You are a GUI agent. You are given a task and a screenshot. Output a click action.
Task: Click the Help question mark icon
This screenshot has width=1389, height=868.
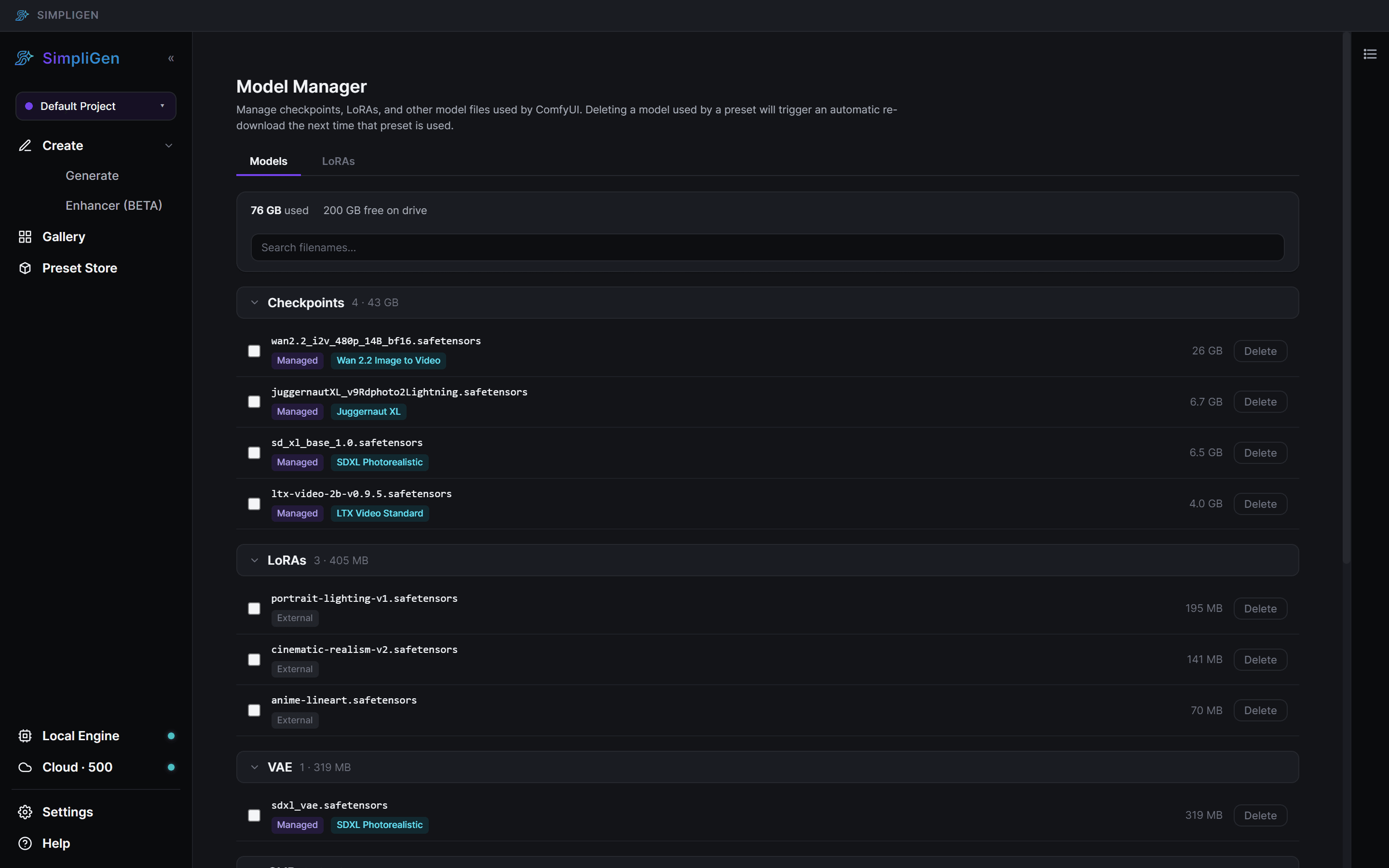(25, 843)
